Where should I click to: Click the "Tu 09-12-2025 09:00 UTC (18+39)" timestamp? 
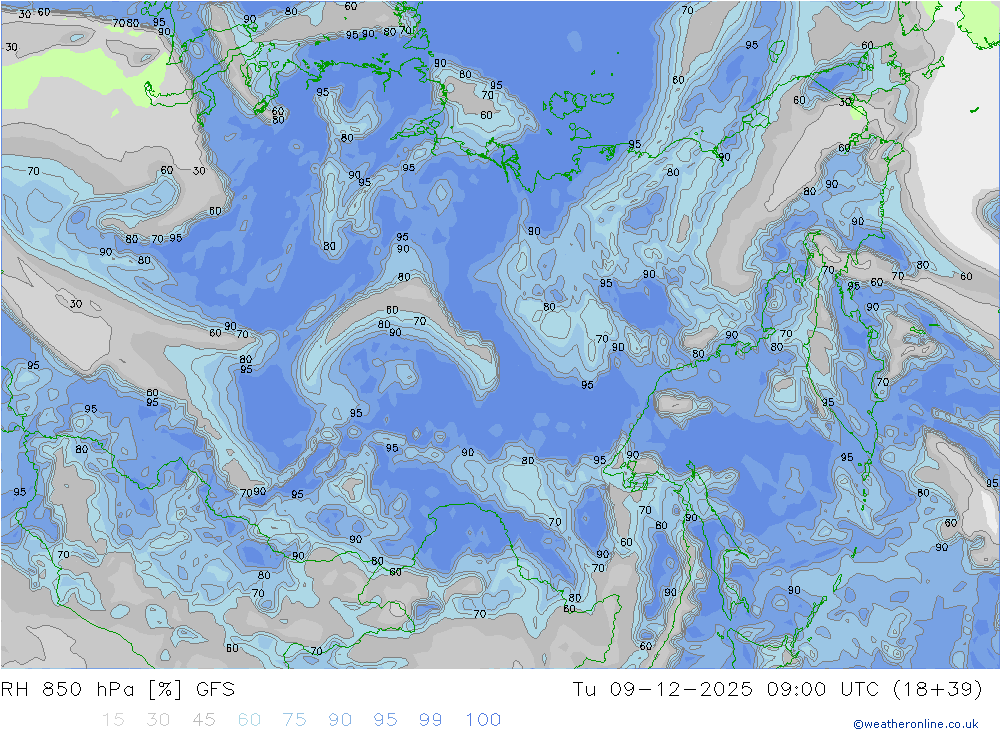(777, 690)
